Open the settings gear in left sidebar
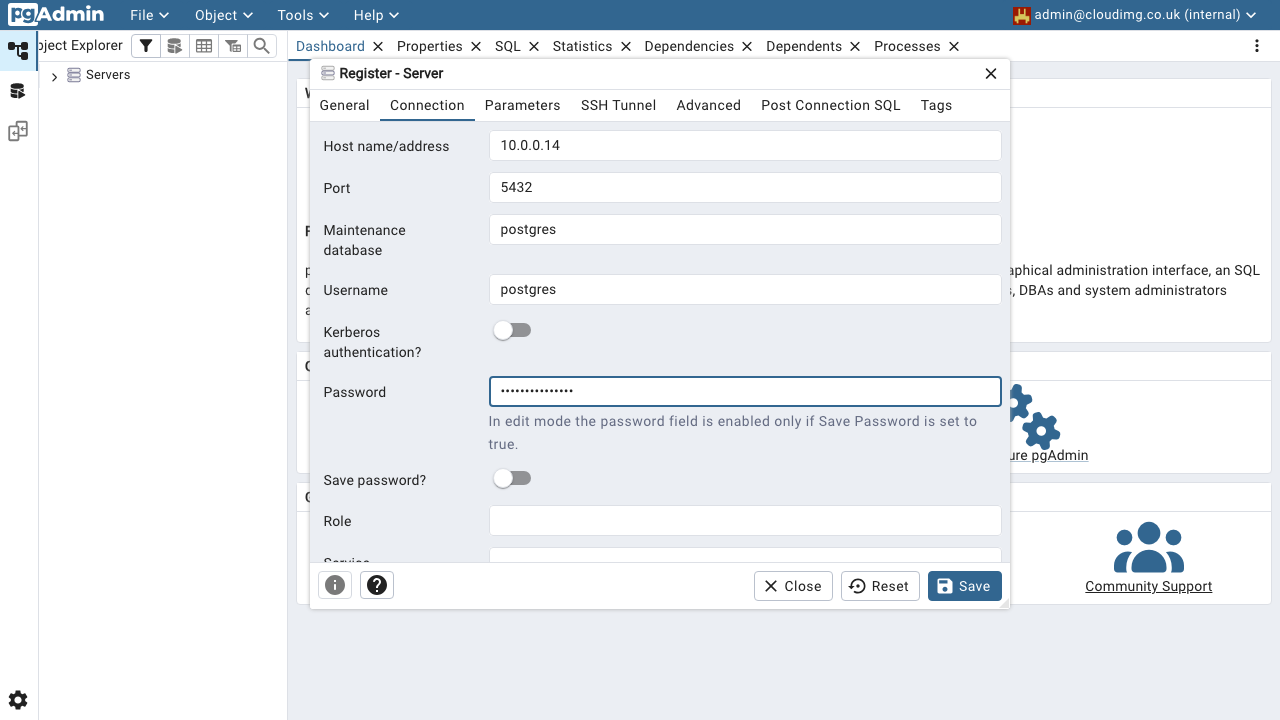The image size is (1280, 720). [18, 700]
